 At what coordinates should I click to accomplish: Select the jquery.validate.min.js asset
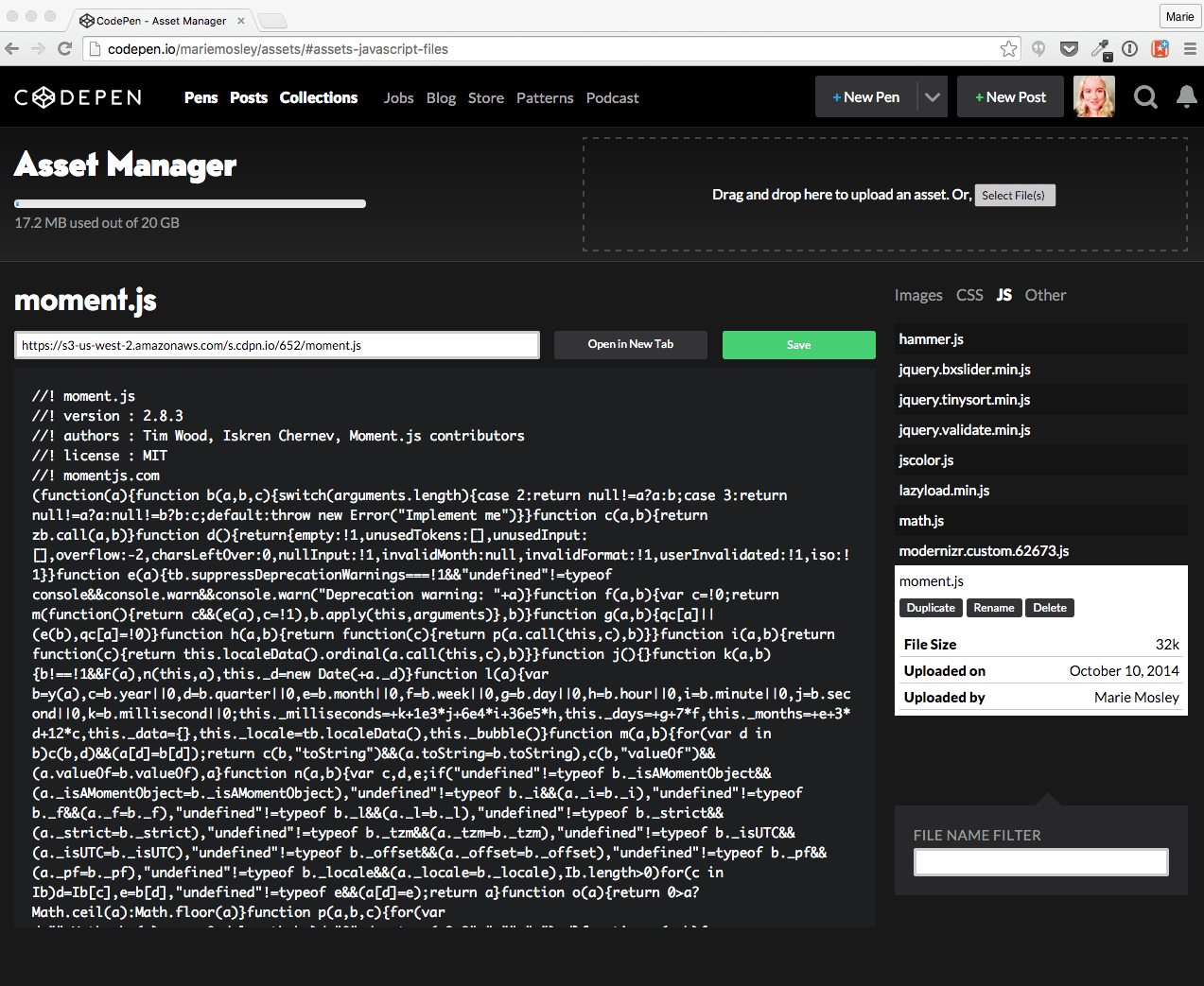(965, 429)
